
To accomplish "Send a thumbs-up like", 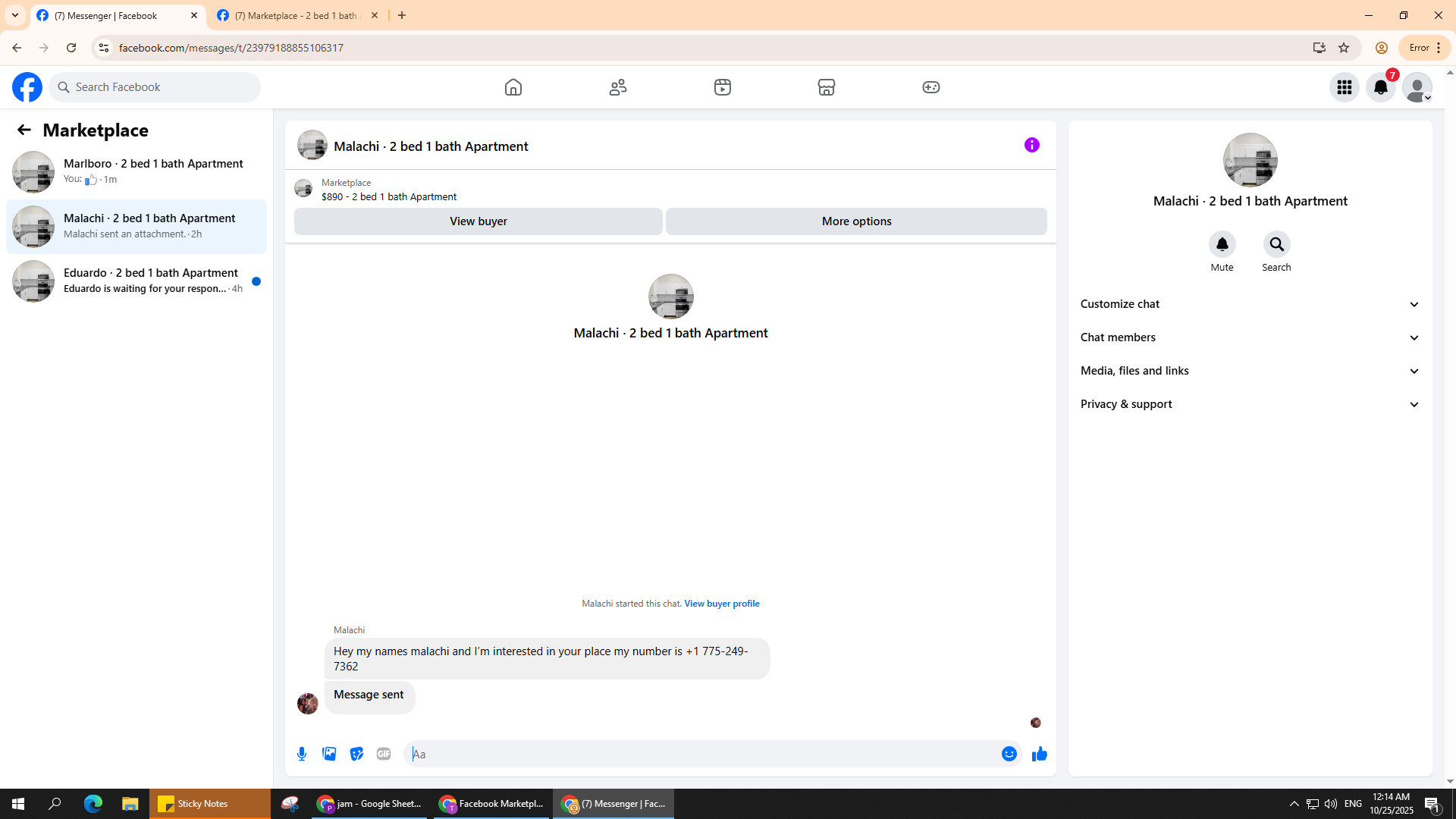I will click(x=1039, y=754).
